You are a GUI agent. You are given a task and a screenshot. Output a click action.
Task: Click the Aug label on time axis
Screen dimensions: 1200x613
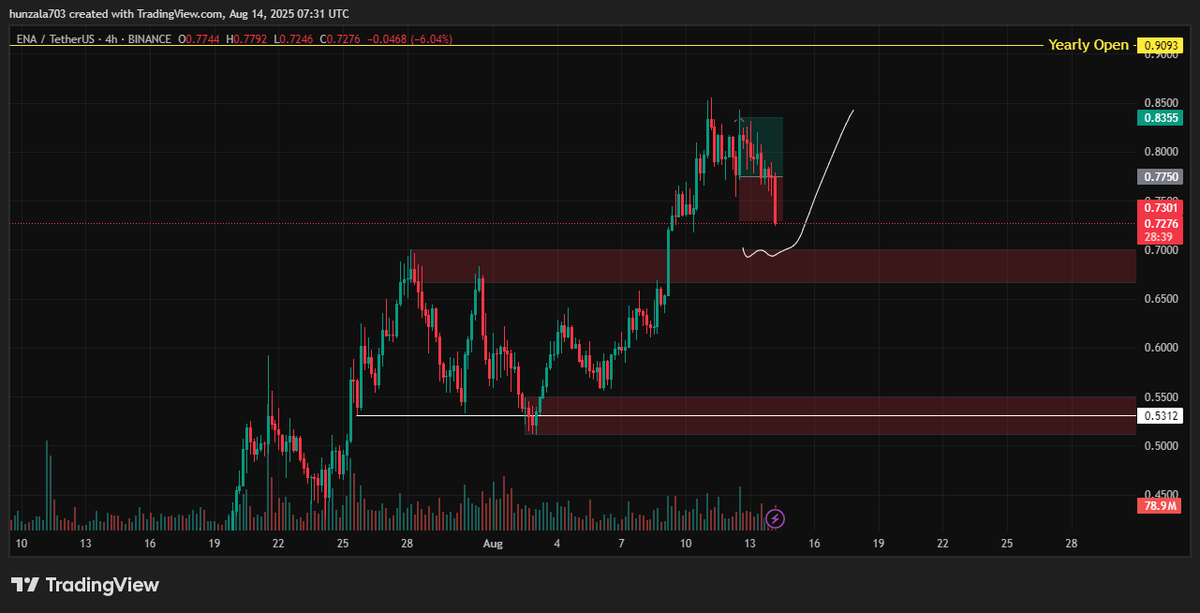492,543
